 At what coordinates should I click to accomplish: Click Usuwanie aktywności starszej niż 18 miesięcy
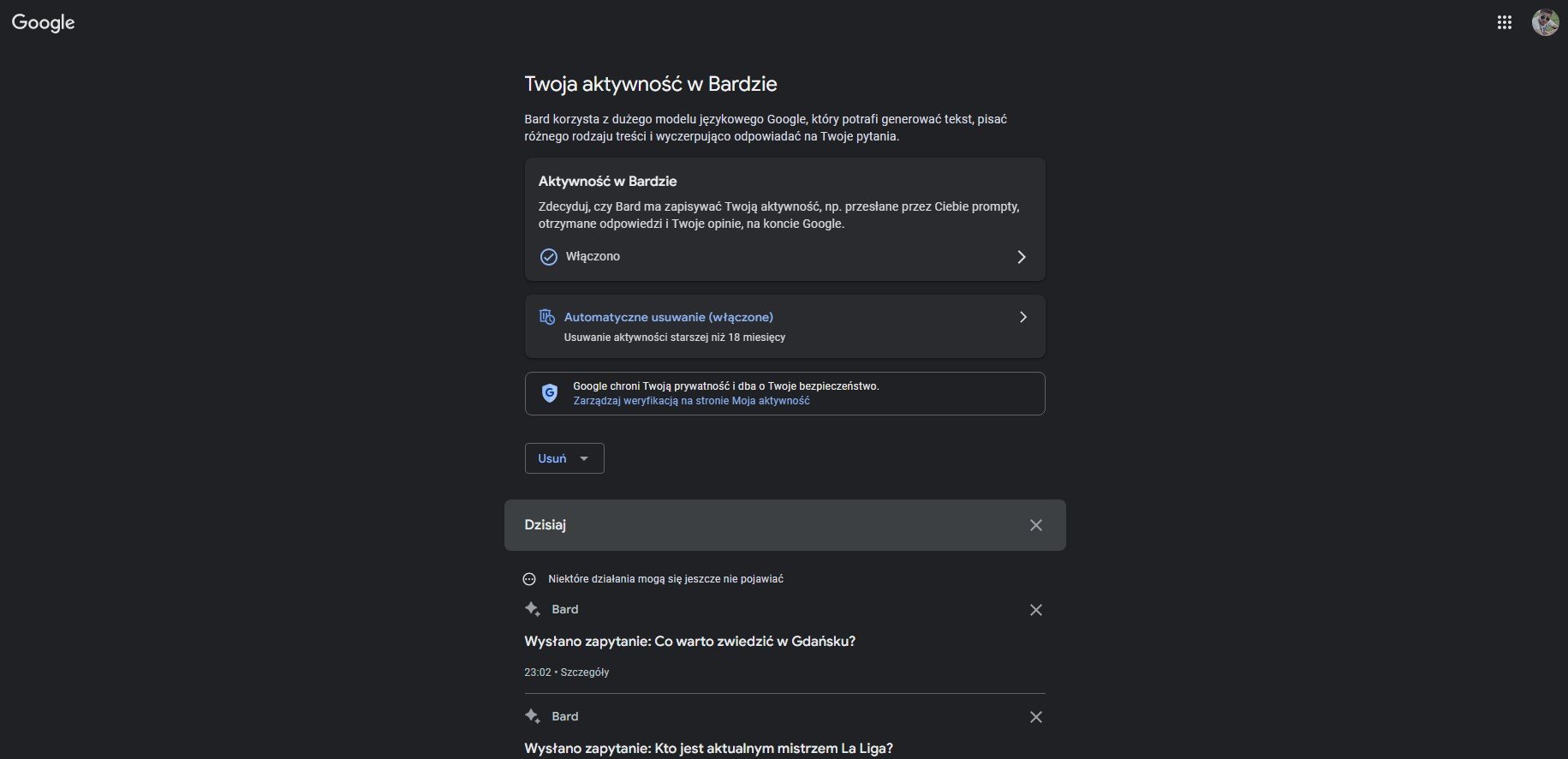674,338
